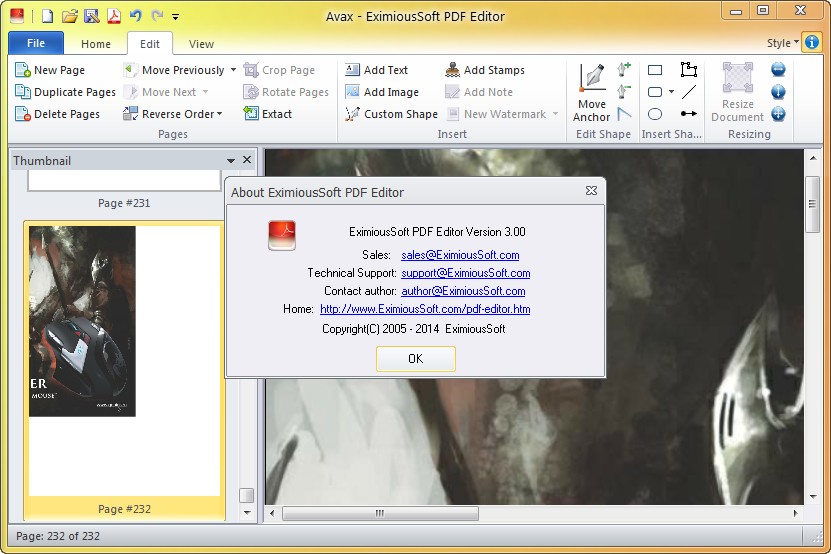831x554 pixels.
Task: Open a file via the folder icon
Action: click(69, 16)
